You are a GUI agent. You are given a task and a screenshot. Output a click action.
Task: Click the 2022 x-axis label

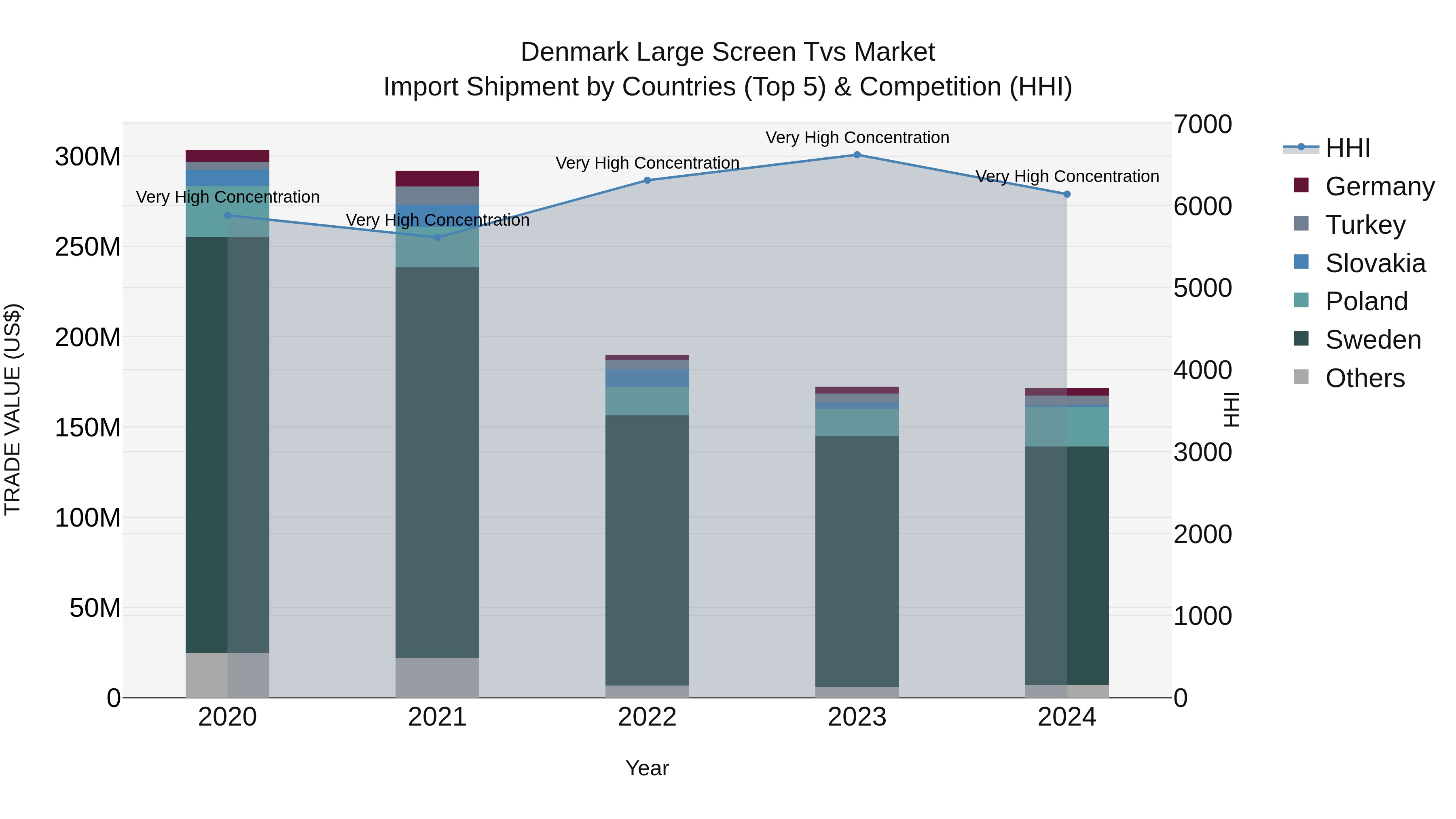point(648,717)
